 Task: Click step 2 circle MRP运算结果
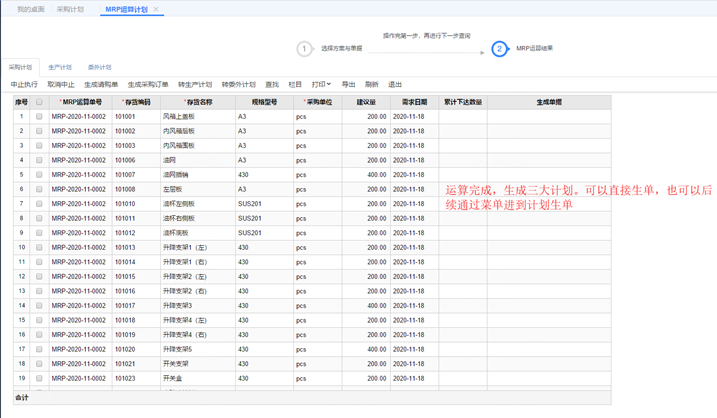coord(499,49)
